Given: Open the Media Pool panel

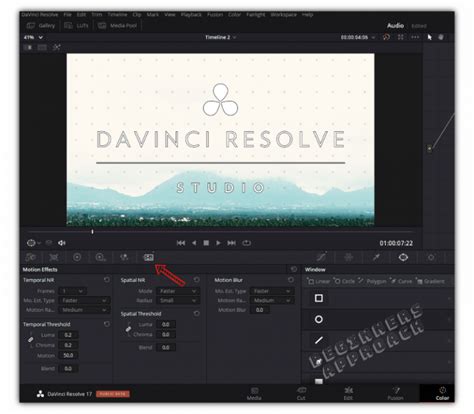Looking at the screenshot, I should click(x=117, y=26).
